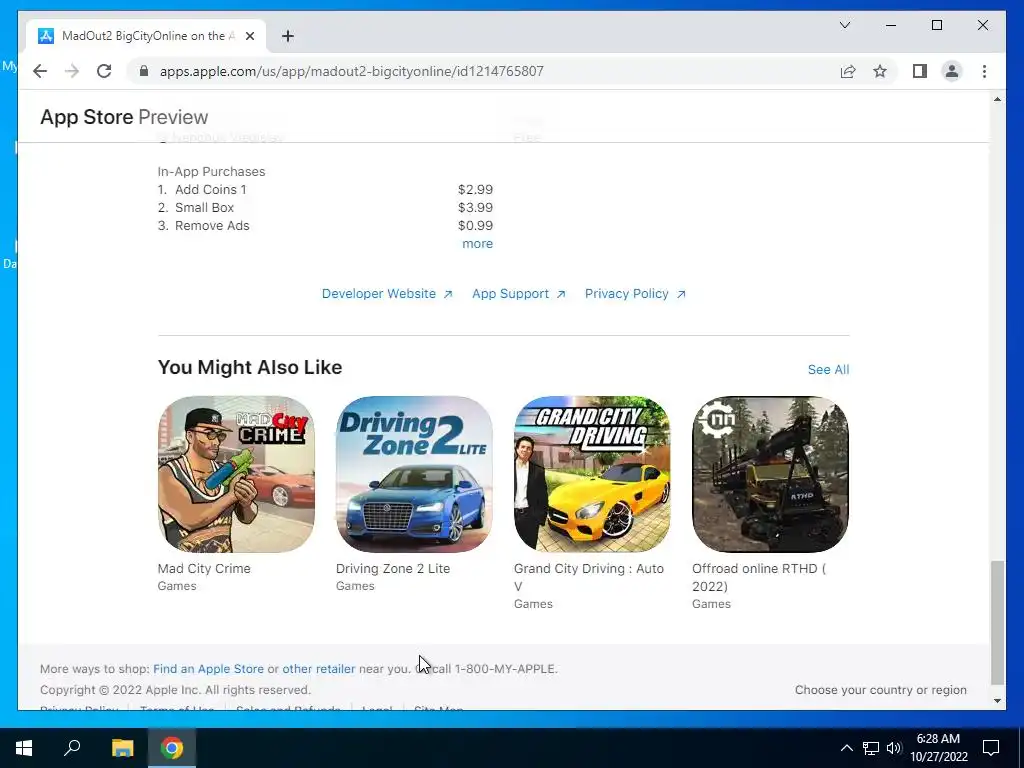Open the Chrome profile avatar menu

pos(952,71)
